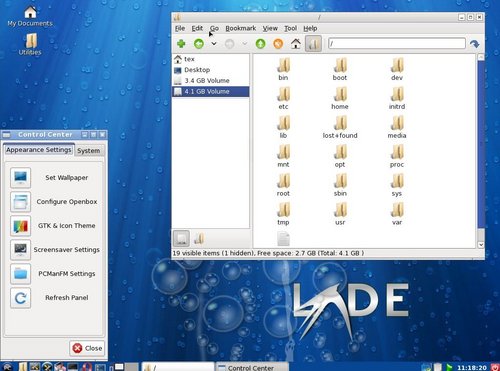Select the 4.1 GB Volume entry
Screen dimensions: 500x371
(x=211, y=91)
